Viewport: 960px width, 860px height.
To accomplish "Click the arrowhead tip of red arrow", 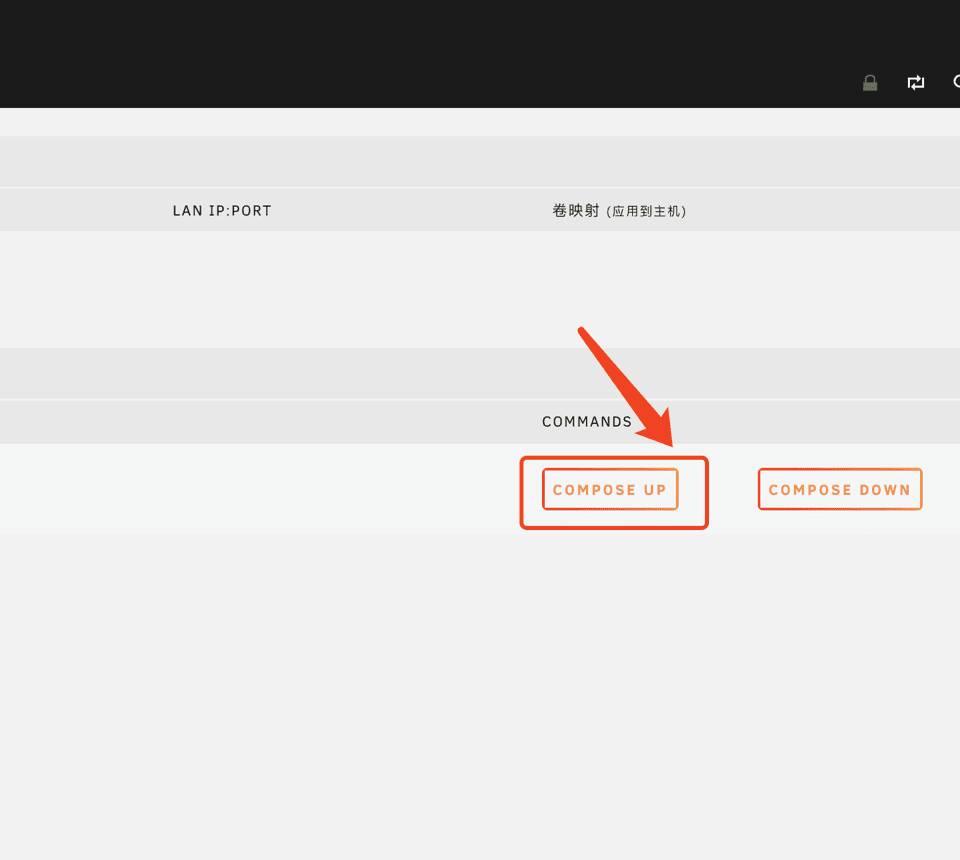I will tap(671, 444).
